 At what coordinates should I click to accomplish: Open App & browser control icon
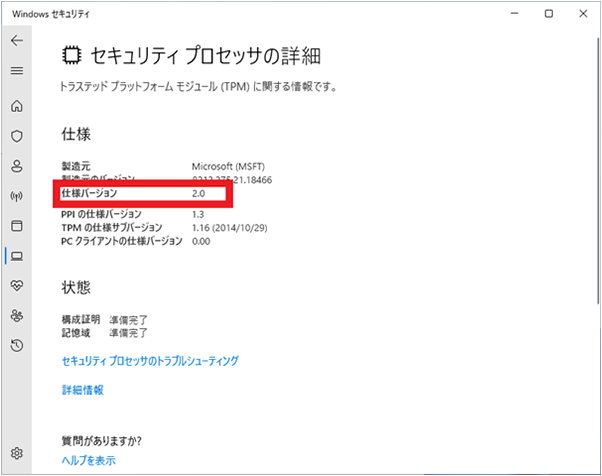[x=17, y=226]
